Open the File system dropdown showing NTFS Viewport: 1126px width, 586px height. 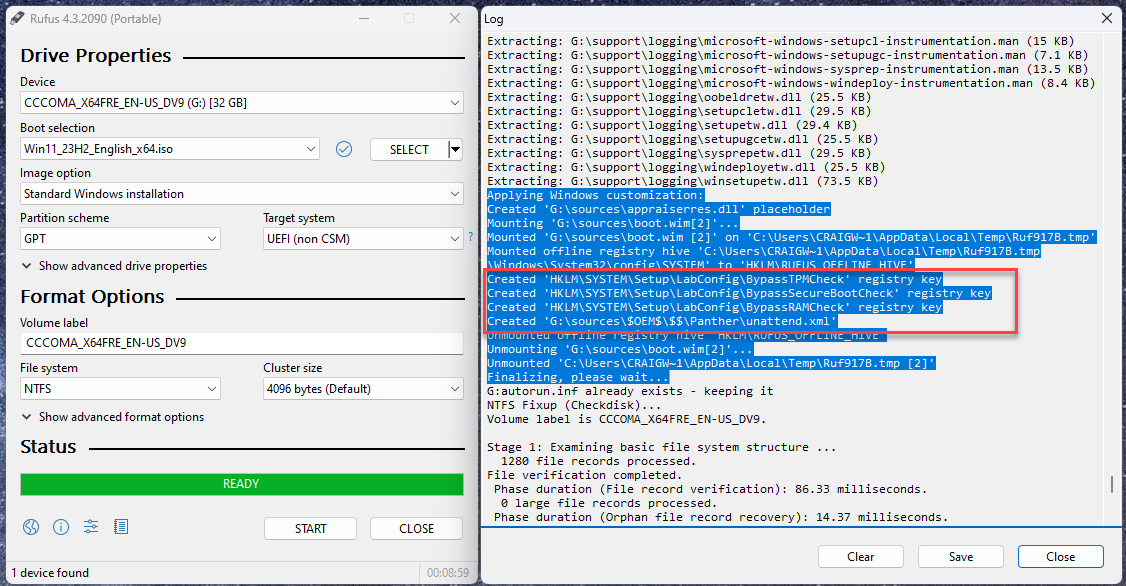point(120,389)
